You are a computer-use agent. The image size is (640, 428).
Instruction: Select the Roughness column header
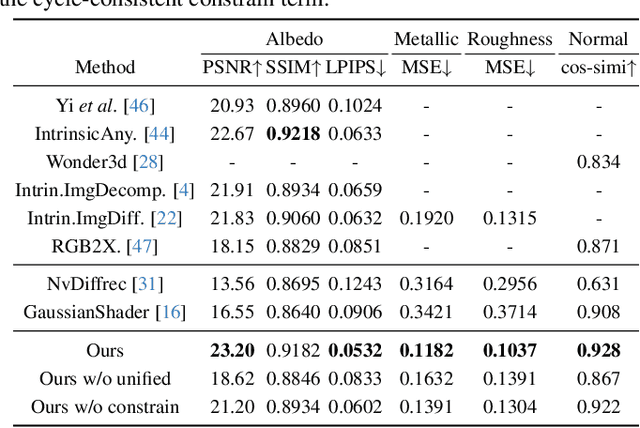[x=510, y=40]
